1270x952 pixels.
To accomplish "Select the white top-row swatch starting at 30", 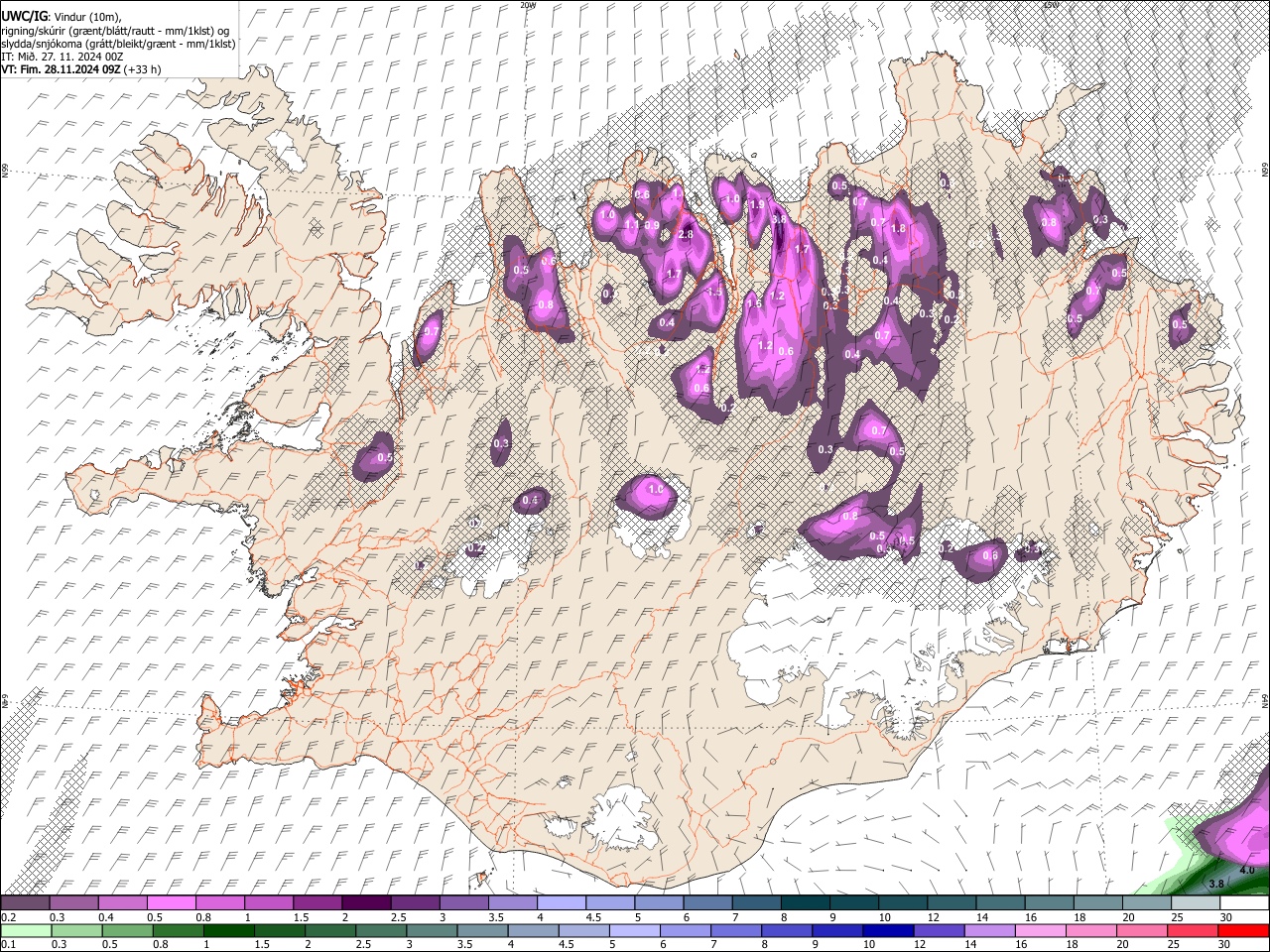I will pos(1244,902).
